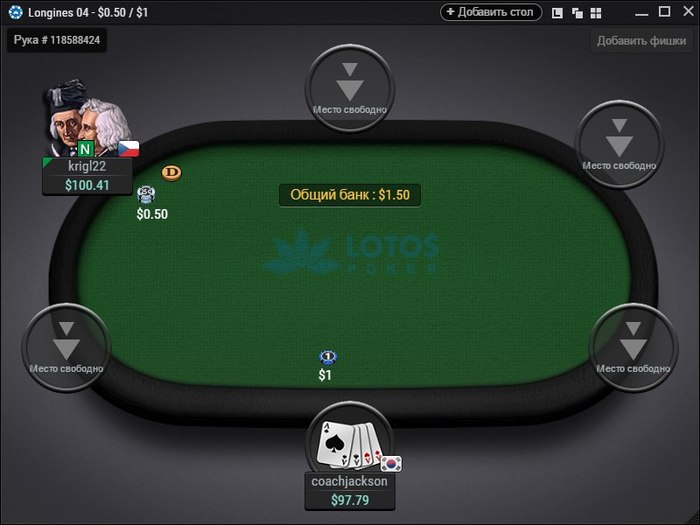Click the Korean flag icon by coachjackson
This screenshot has width=700, height=525.
(x=392, y=464)
